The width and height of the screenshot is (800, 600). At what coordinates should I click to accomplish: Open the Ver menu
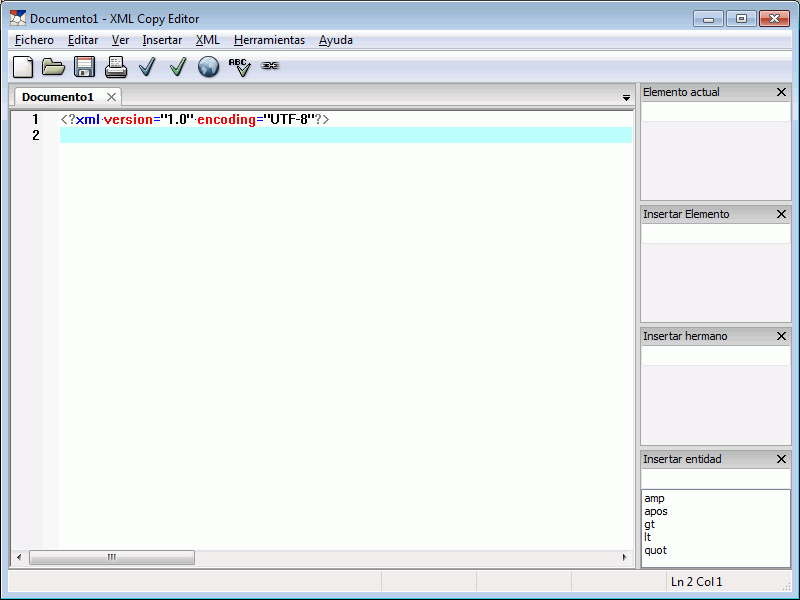(120, 40)
